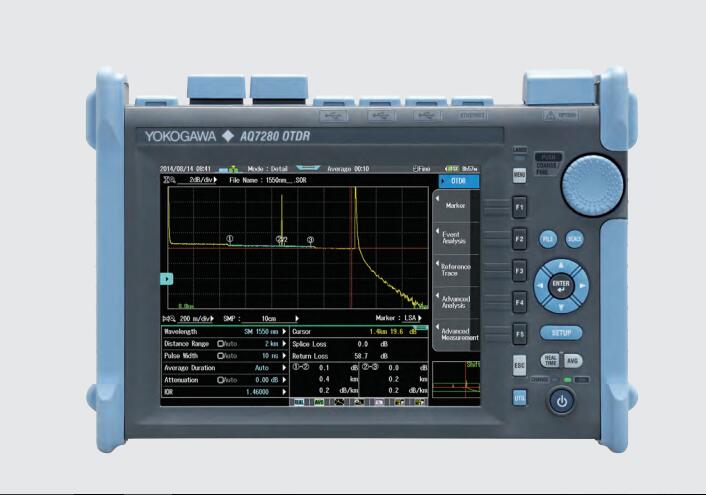706x495 pixels.
Task: Click the AVG hardware button
Action: click(x=572, y=361)
